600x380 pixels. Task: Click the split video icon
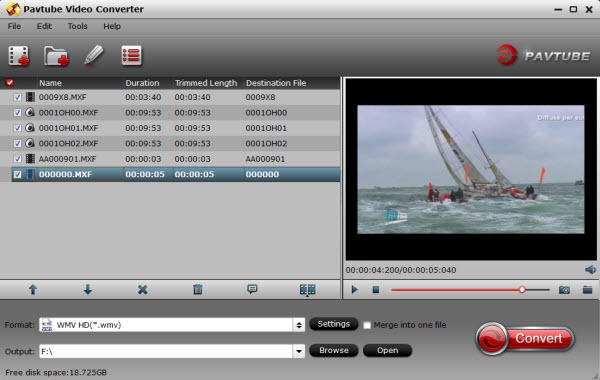[x=307, y=290]
